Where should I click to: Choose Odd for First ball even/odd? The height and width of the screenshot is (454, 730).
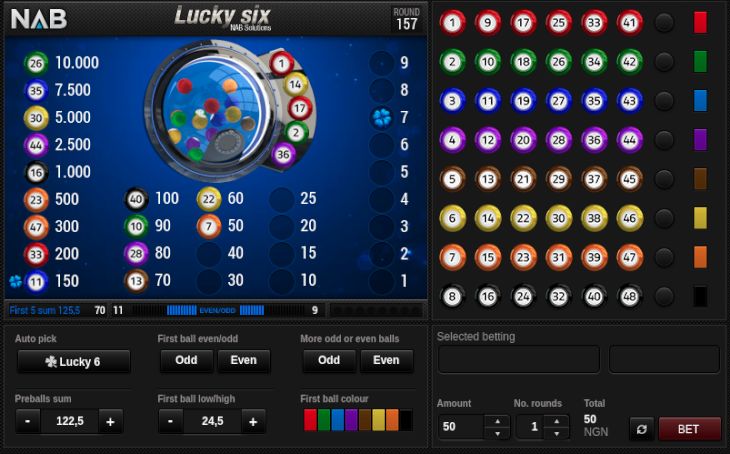(186, 360)
